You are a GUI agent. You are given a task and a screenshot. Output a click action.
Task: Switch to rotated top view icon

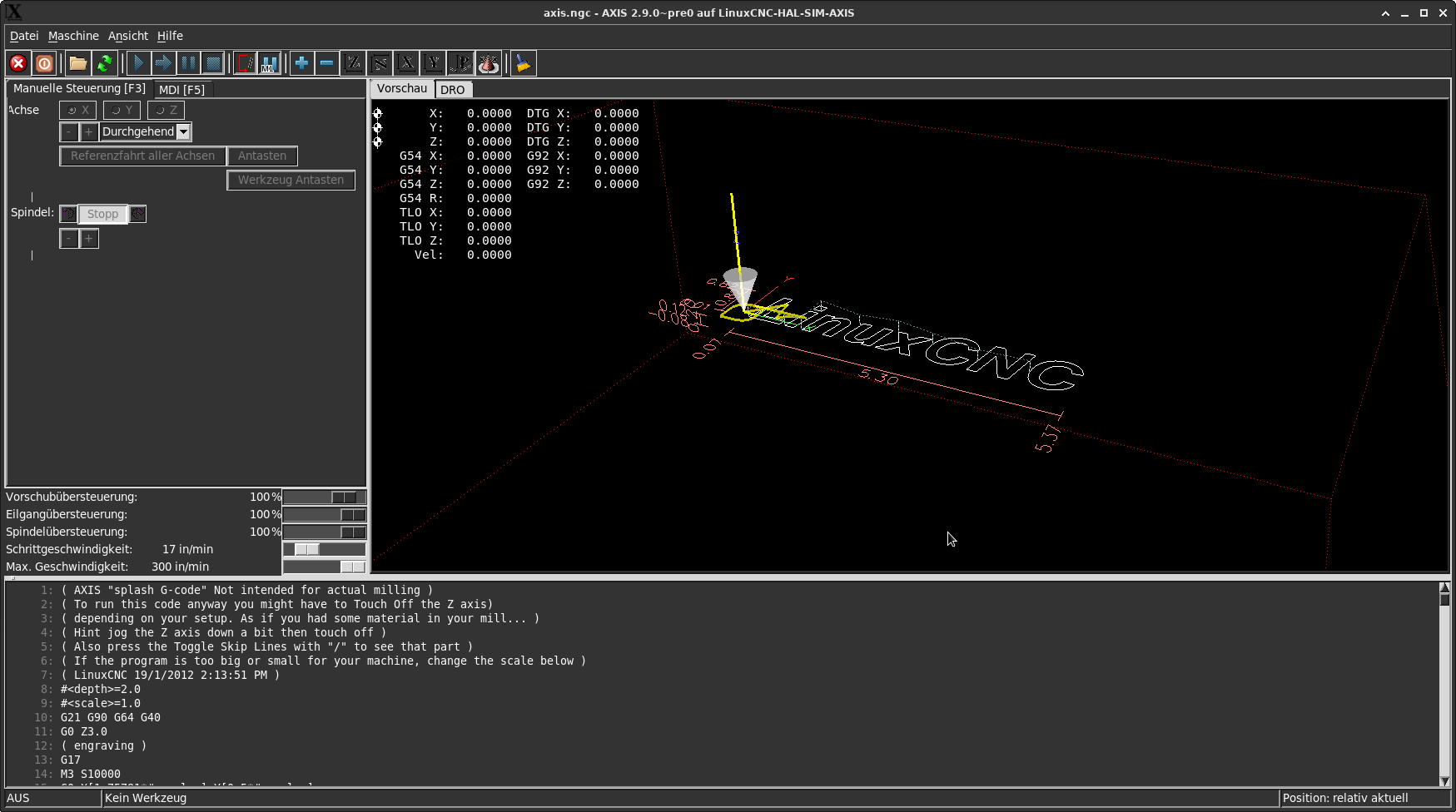point(380,63)
